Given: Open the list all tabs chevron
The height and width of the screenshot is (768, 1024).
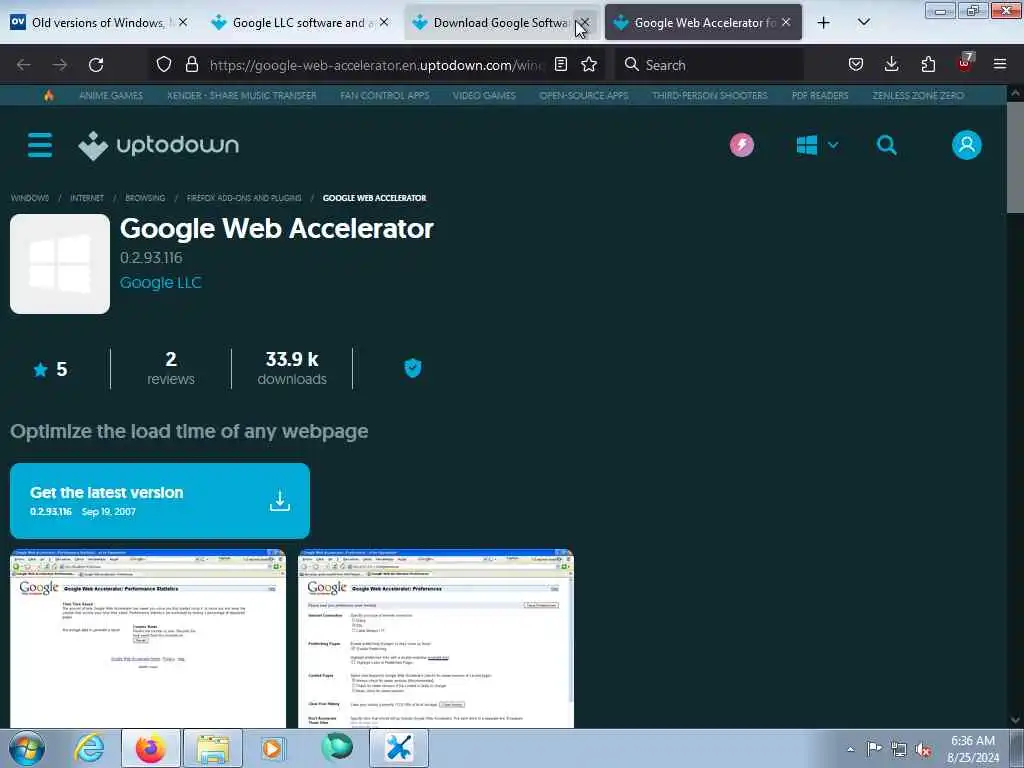Looking at the screenshot, I should pos(863,22).
